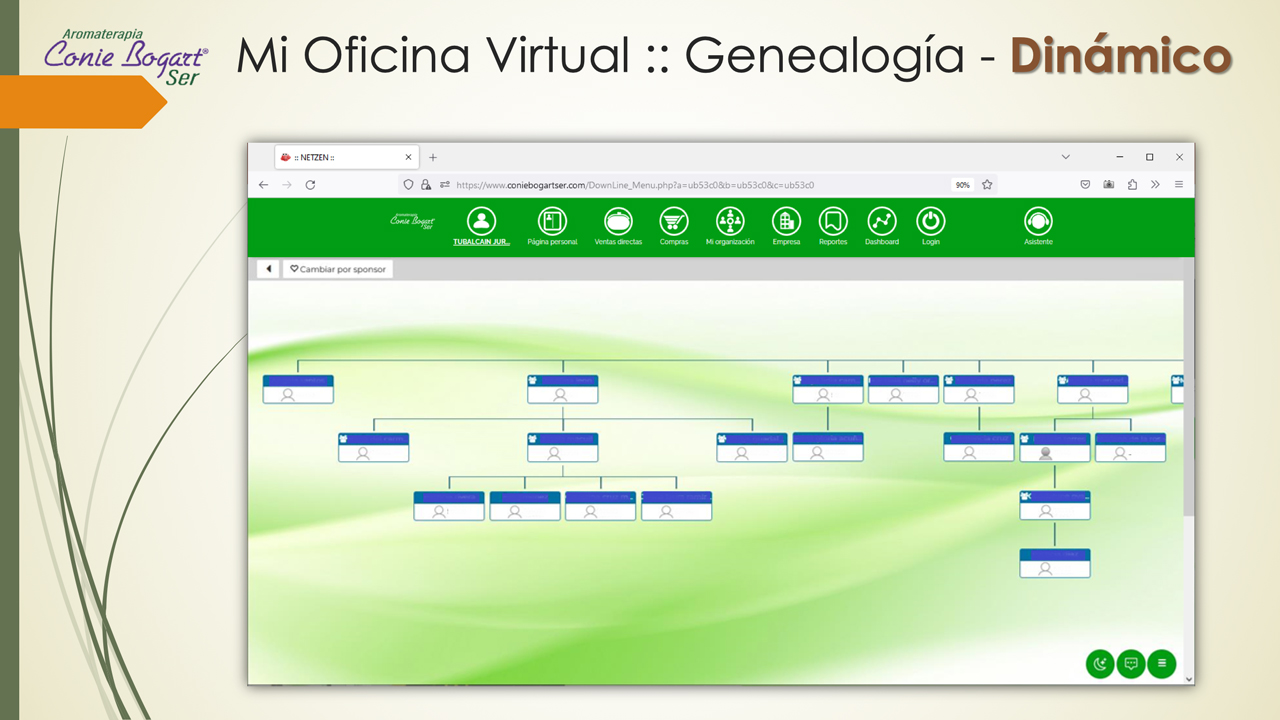Select the lowest node in genealogy tree
Image resolution: width=1280 pixels, height=720 pixels.
pyautogui.click(x=1055, y=563)
